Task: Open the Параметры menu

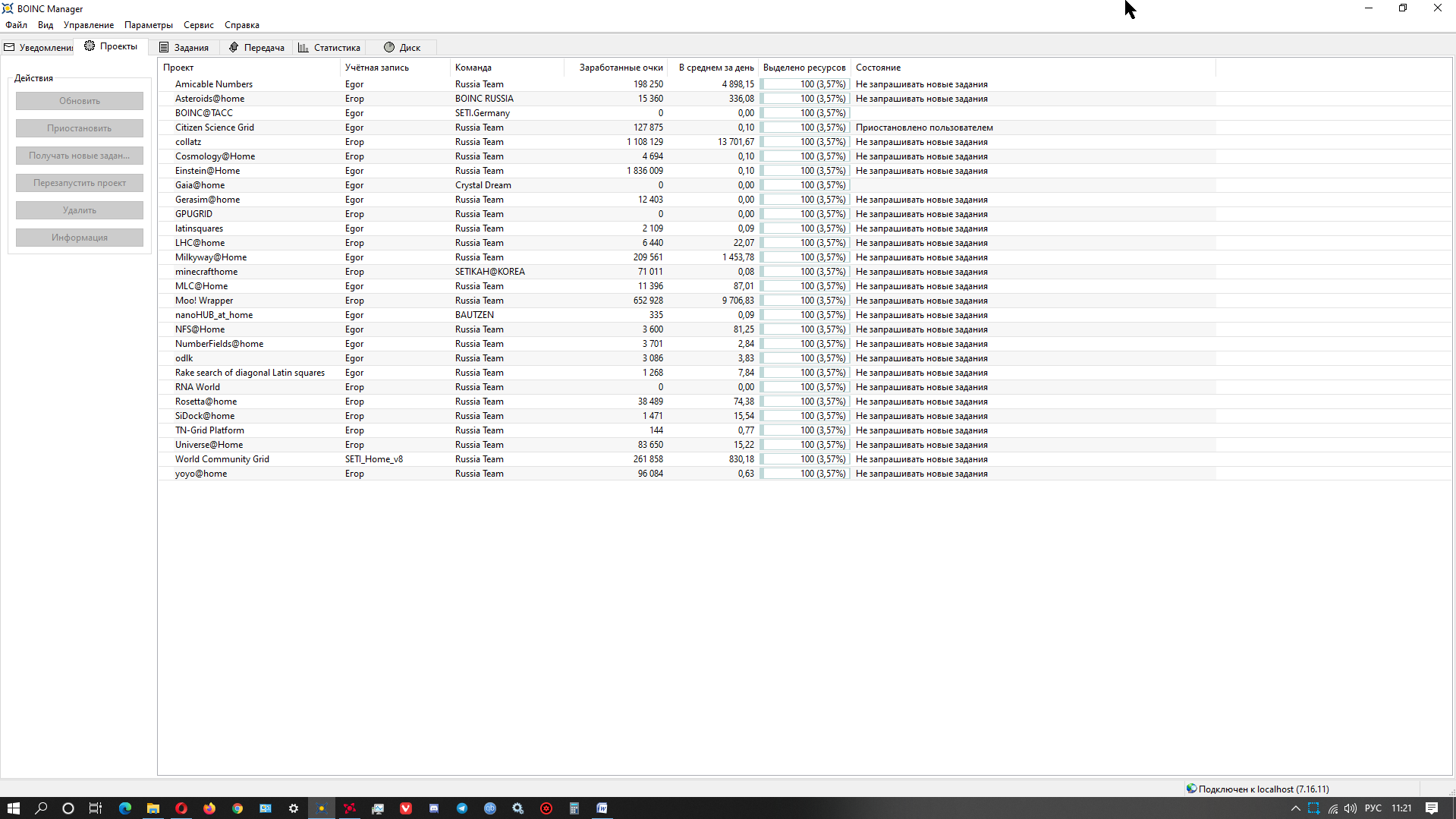Action: click(149, 25)
